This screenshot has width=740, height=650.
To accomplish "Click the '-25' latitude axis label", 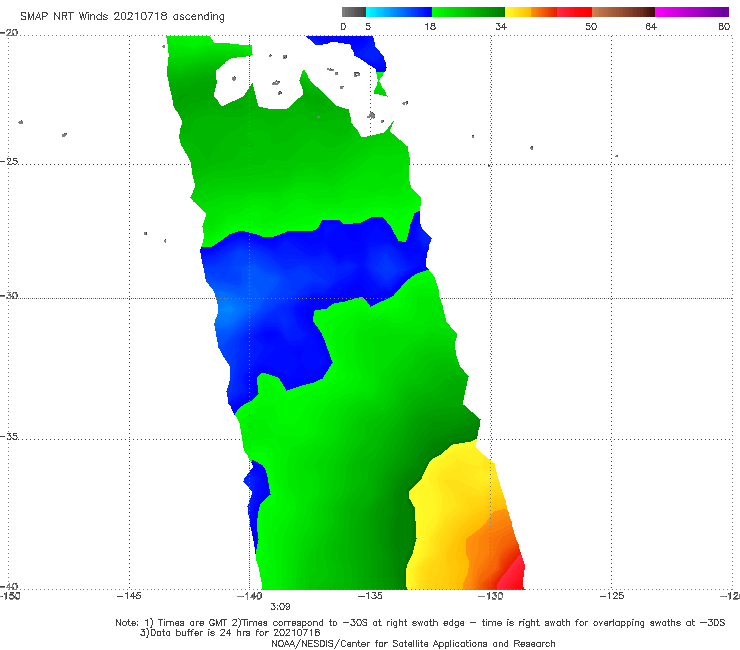I will click(9, 161).
